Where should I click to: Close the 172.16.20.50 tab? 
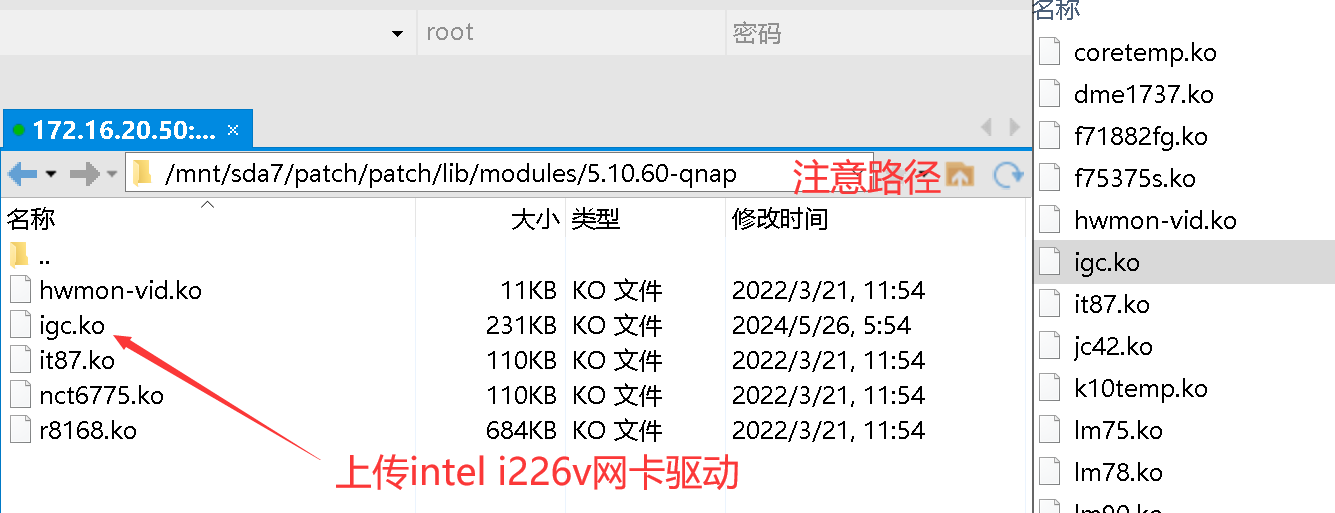[x=233, y=130]
